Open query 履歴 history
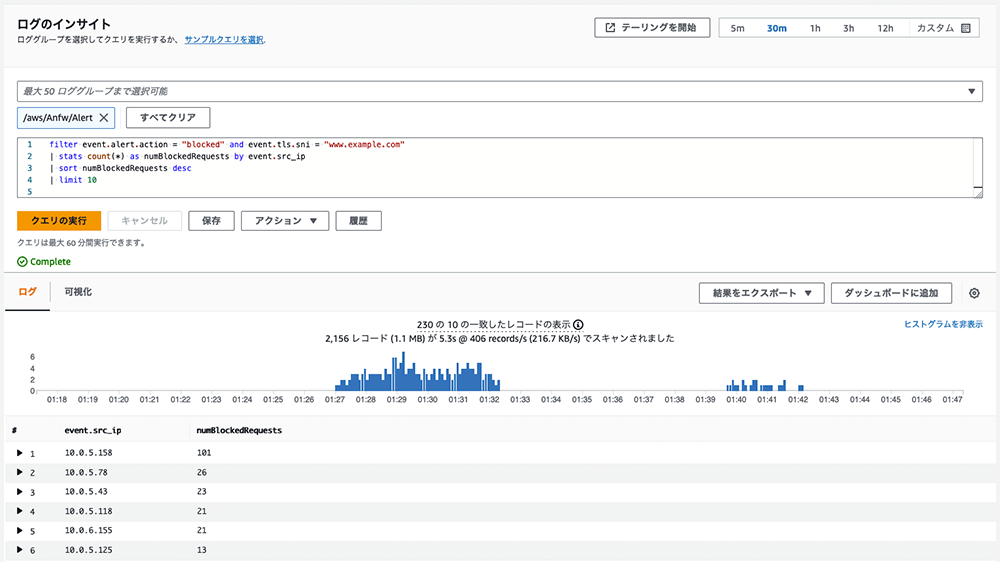Screen dimensions: 1000x562 click(x=358, y=221)
